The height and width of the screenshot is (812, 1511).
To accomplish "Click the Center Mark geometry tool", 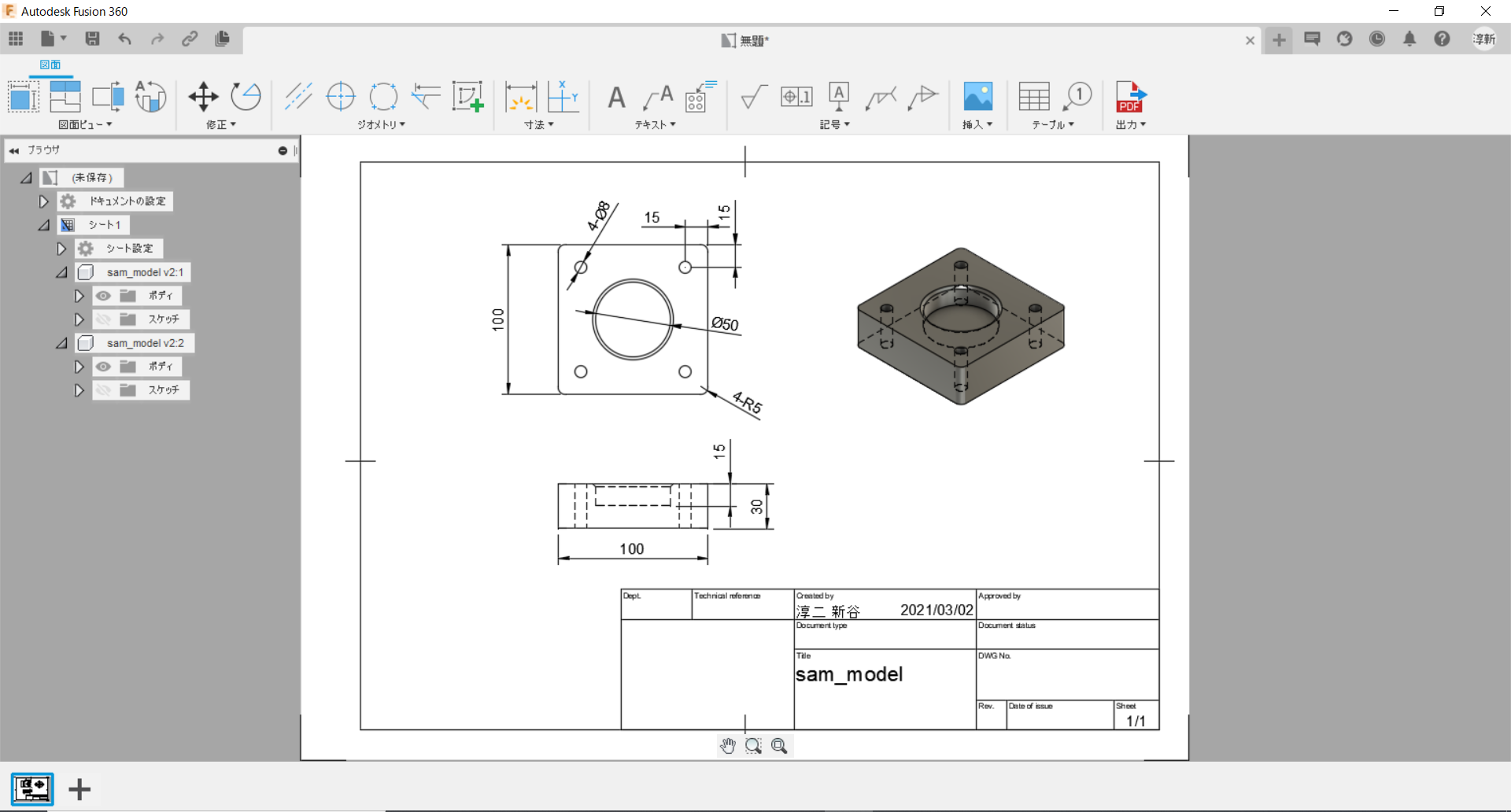I will click(340, 97).
